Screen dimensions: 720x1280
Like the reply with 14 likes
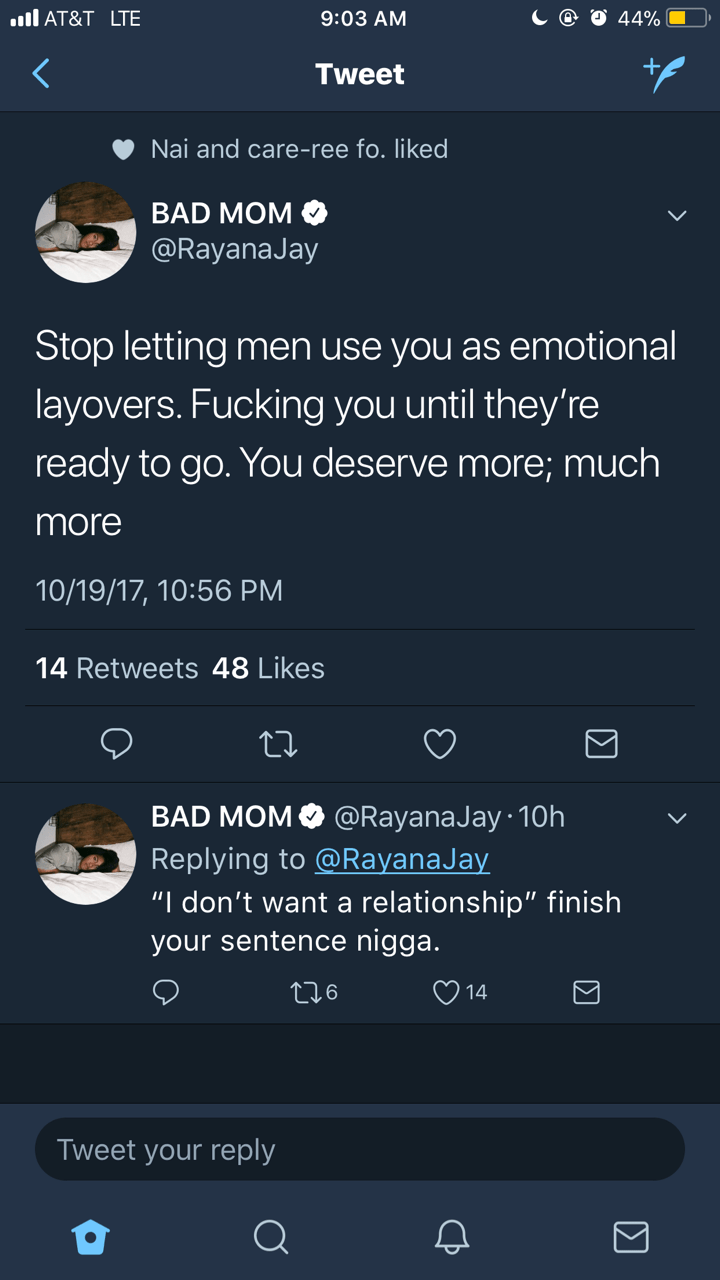[447, 991]
